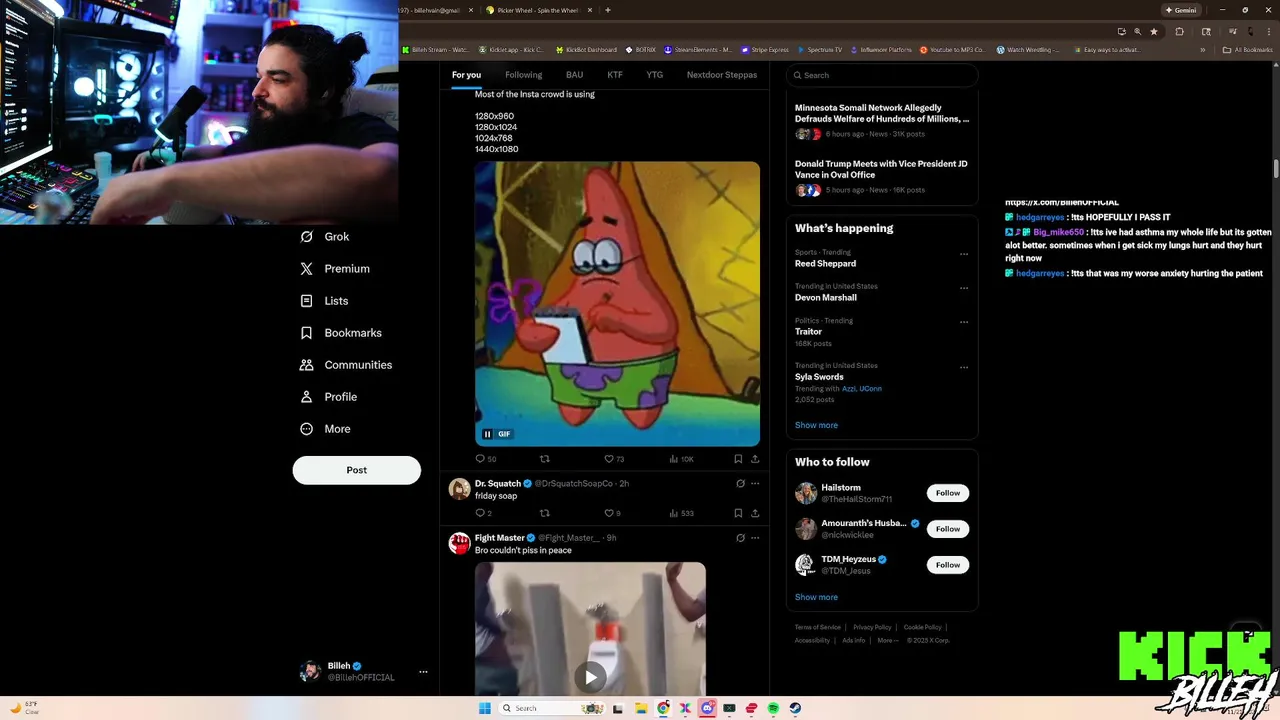Open Communities in the X sidebar
The width and height of the screenshot is (1280, 720).
pyautogui.click(x=346, y=365)
